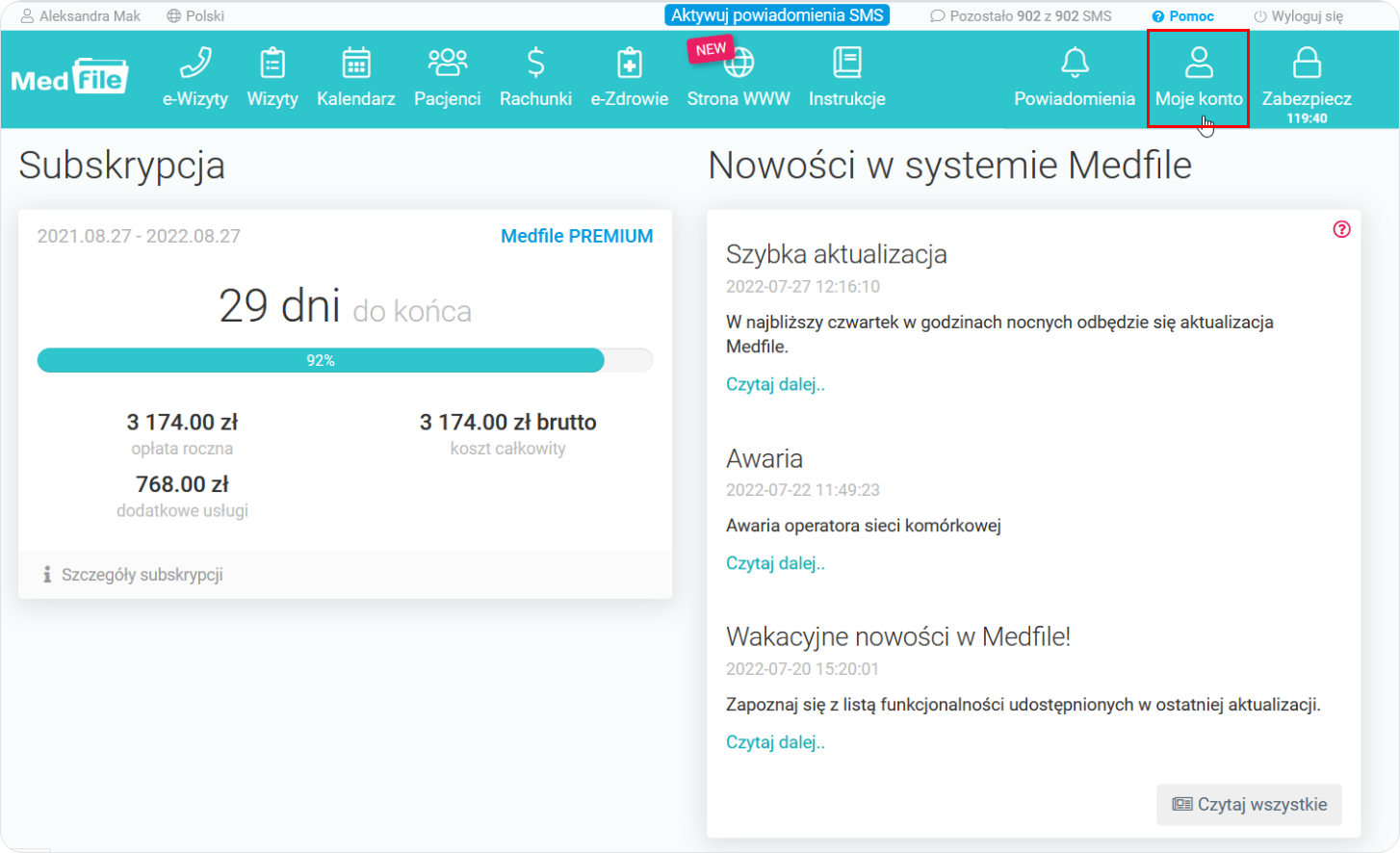Click the NEW badge on Strona WWW
This screenshot has width=1400, height=853.
(711, 49)
